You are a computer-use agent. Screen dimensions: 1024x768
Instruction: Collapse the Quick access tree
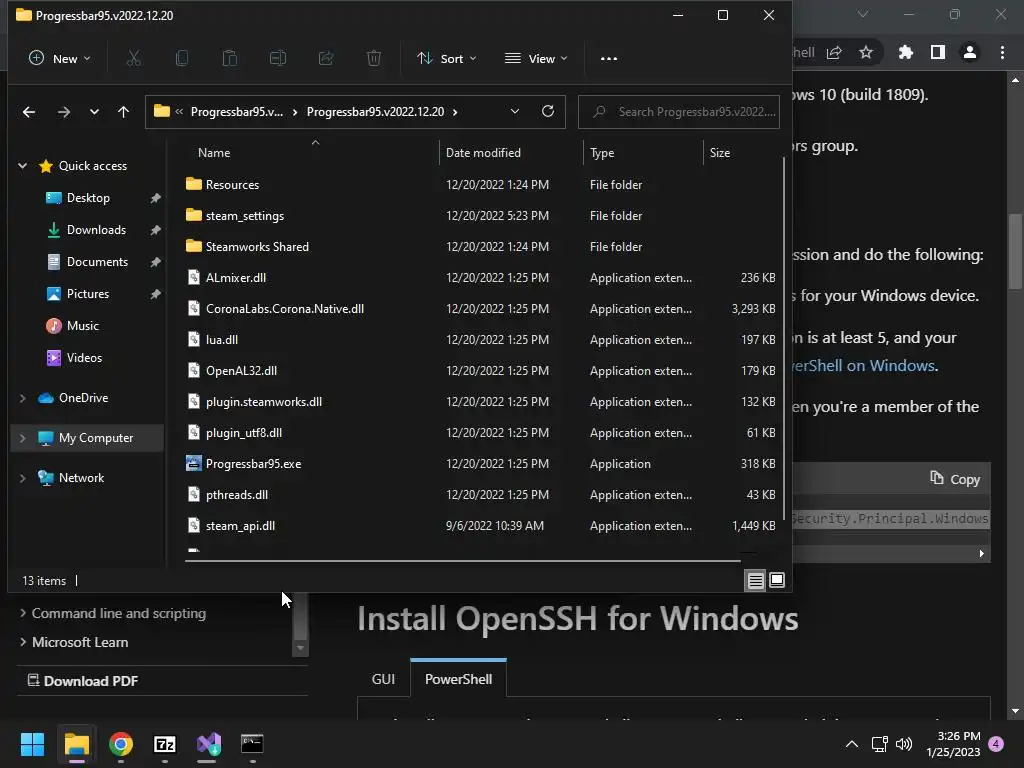[23, 166]
